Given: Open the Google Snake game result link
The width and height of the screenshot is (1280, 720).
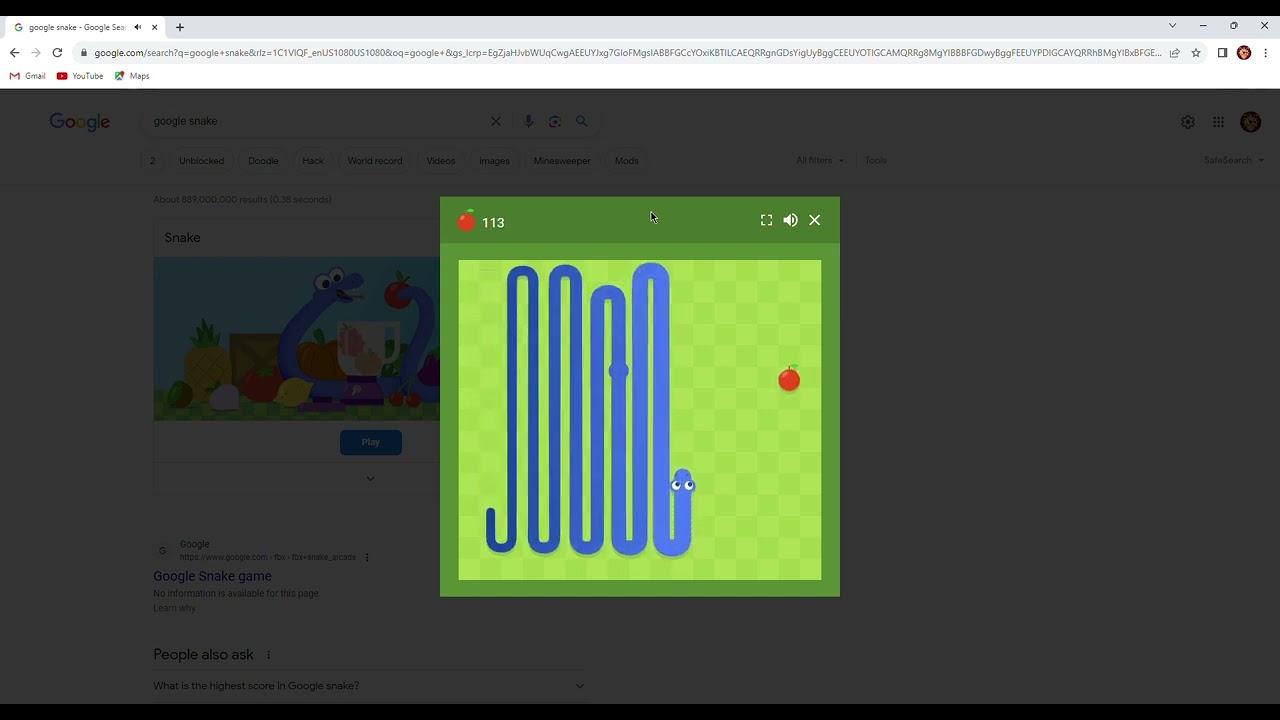Looking at the screenshot, I should pyautogui.click(x=212, y=576).
